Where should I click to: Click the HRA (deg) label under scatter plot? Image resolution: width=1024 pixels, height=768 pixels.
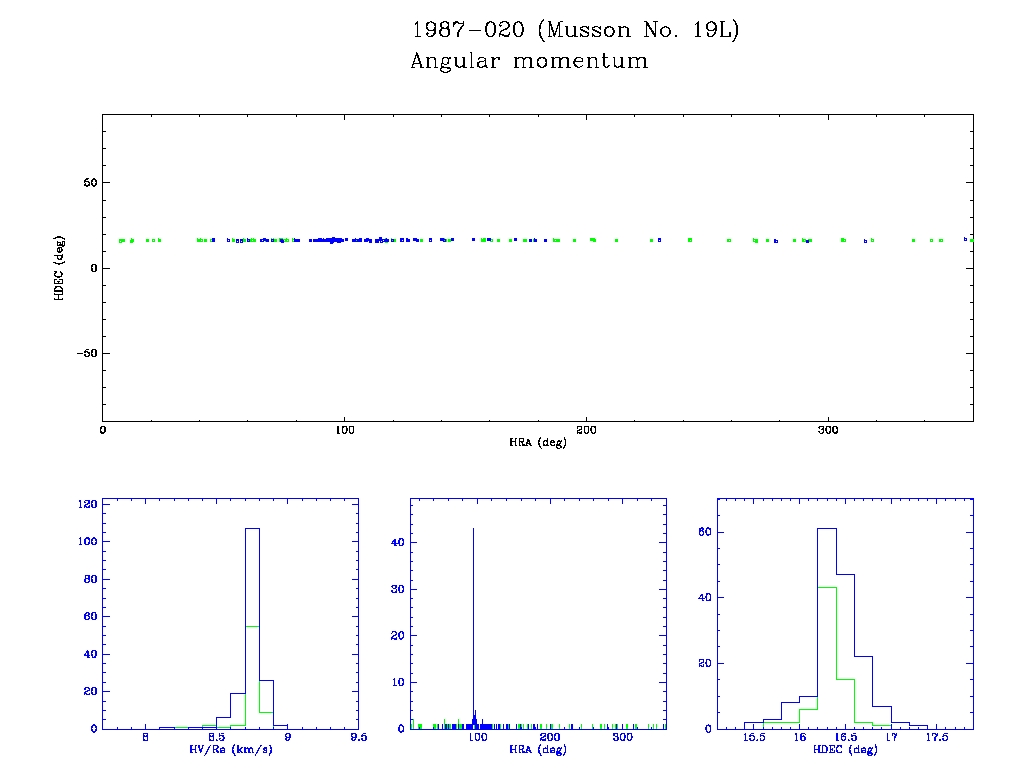538,442
